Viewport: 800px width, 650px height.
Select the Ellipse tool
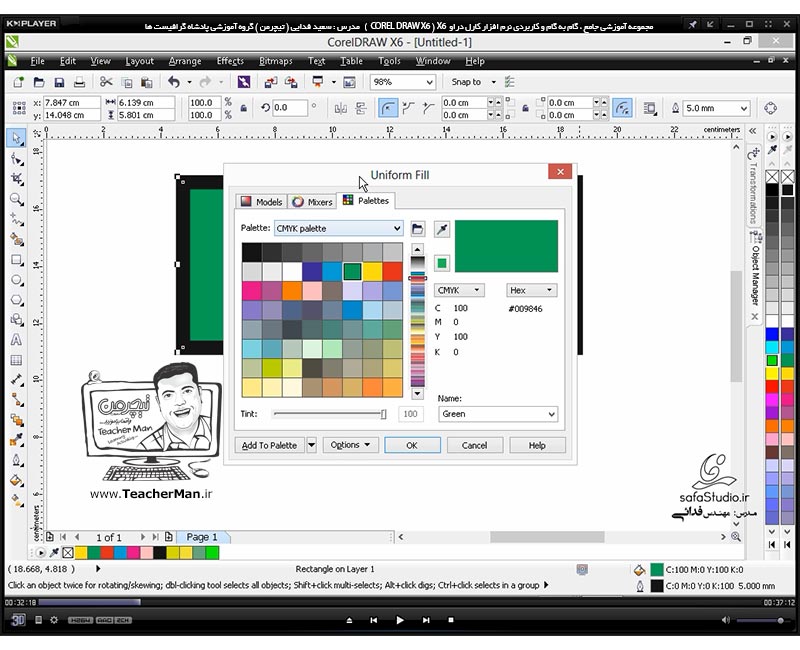(16, 280)
